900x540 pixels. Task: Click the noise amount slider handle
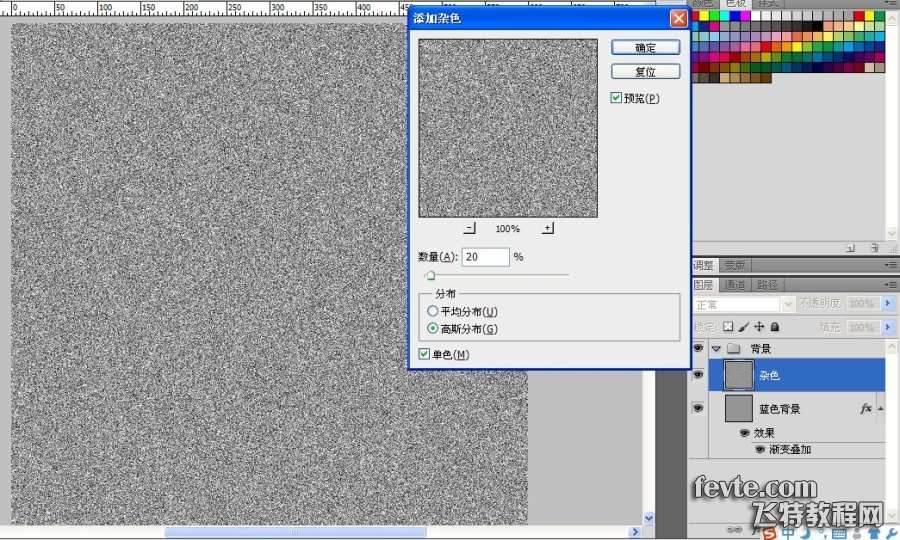pos(430,275)
